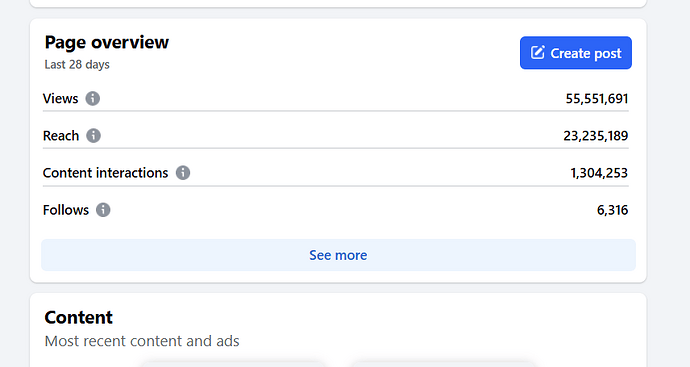Click the Reach metric label

[x=61, y=136]
